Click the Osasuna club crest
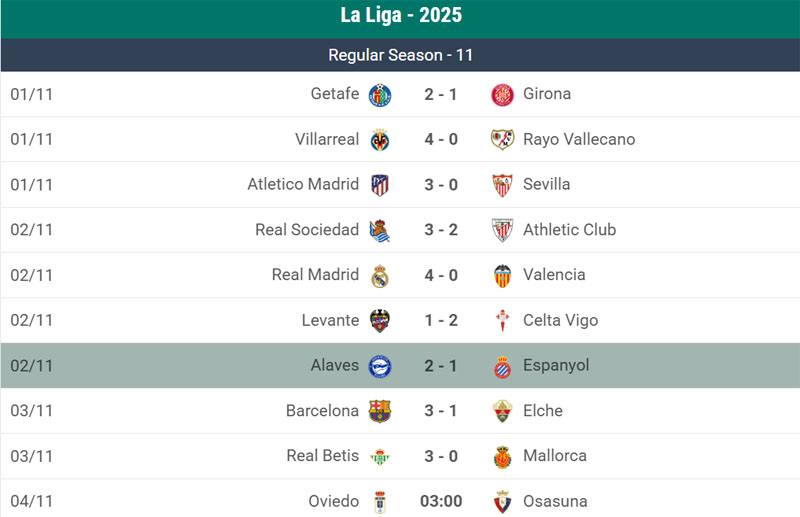This screenshot has width=800, height=517. click(502, 502)
